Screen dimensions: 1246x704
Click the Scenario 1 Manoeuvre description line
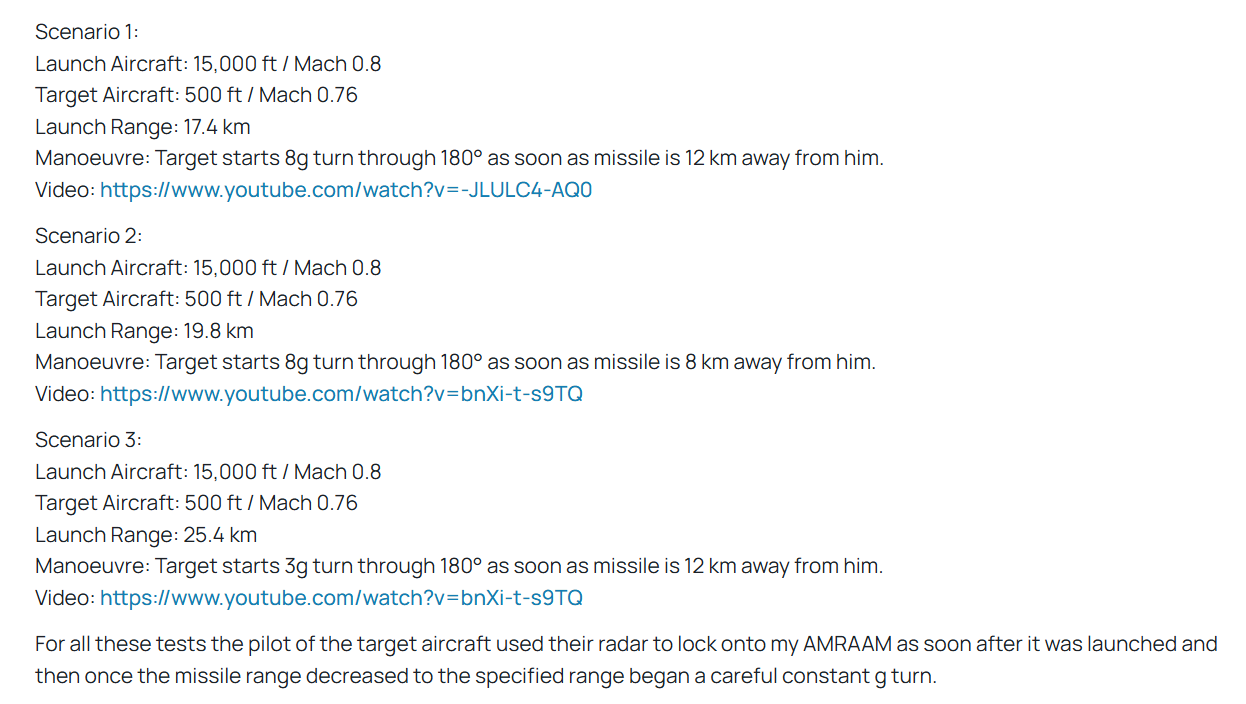click(x=459, y=158)
